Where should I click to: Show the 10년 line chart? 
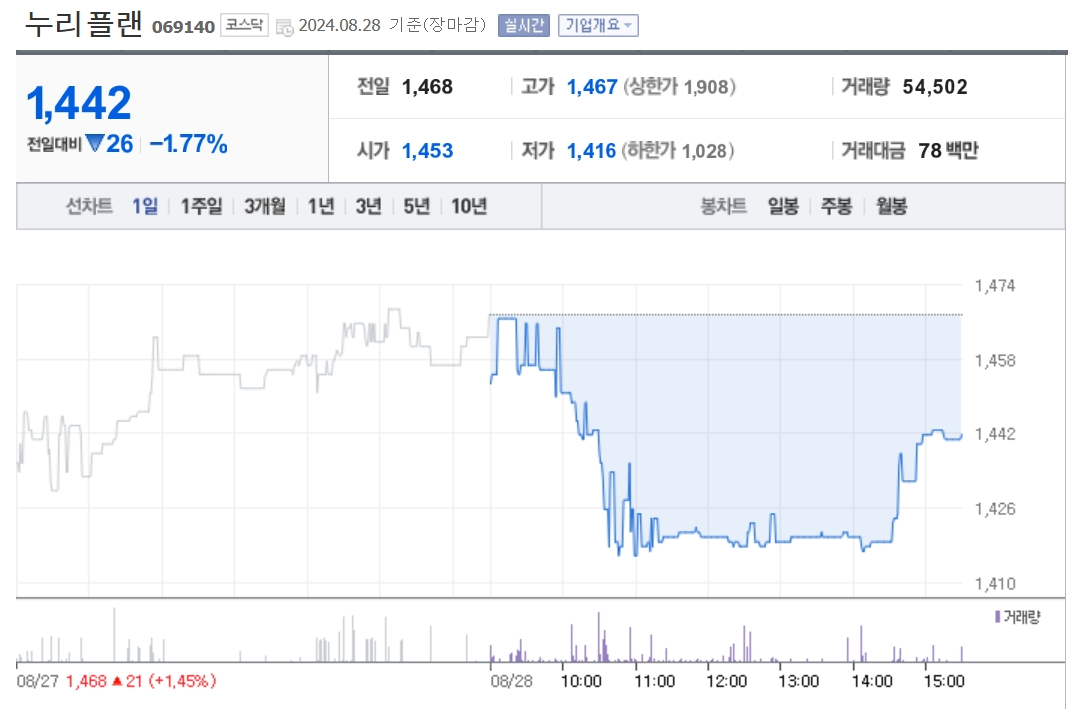pyautogui.click(x=469, y=206)
